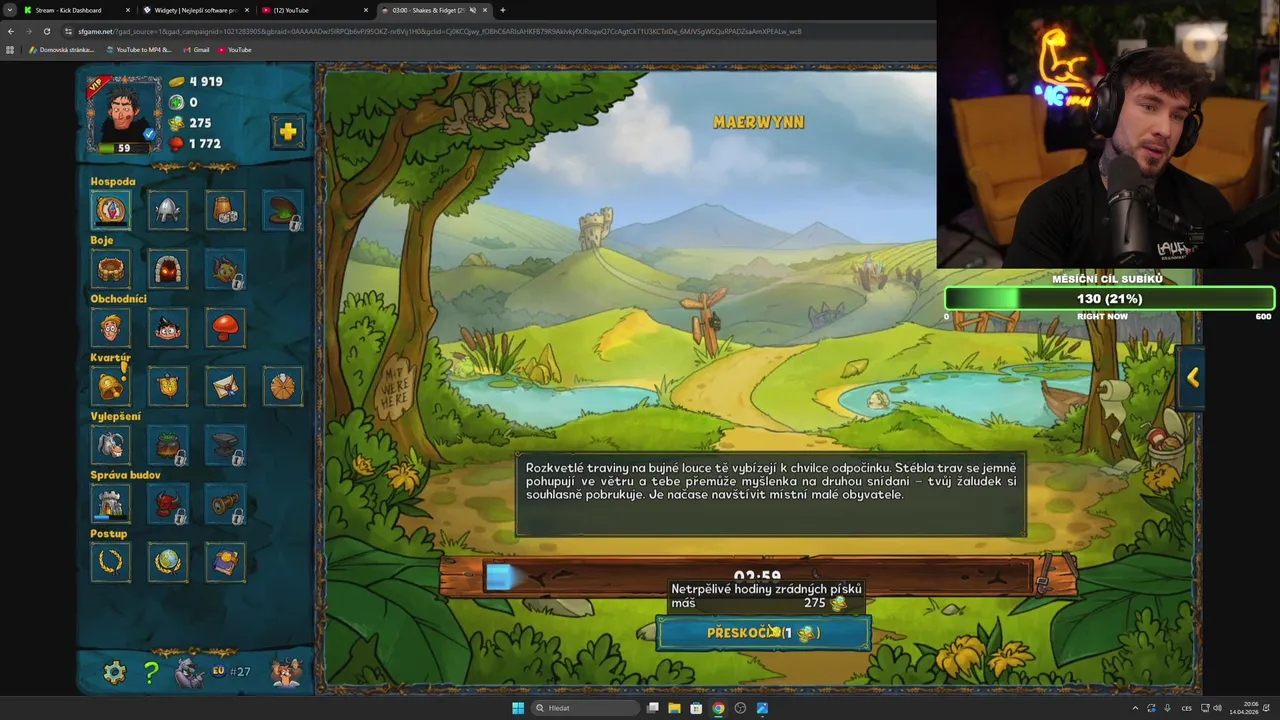This screenshot has height=720, width=1280.
Task: Open the green question mark help
Action: click(151, 673)
